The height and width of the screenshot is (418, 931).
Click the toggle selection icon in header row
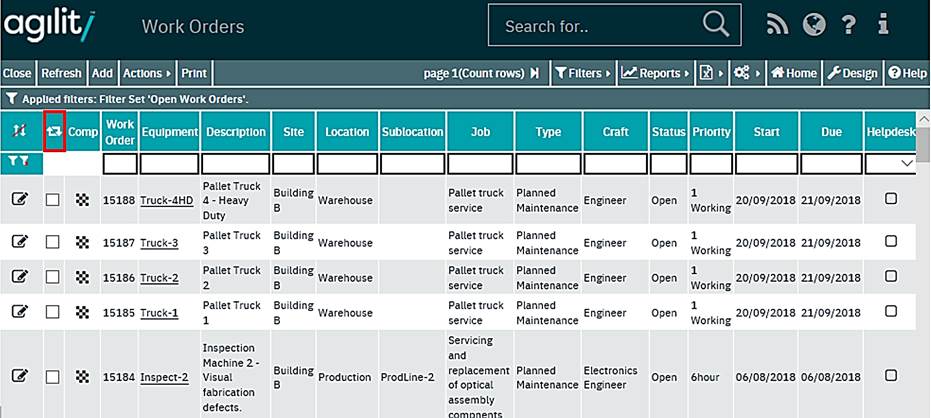click(55, 131)
